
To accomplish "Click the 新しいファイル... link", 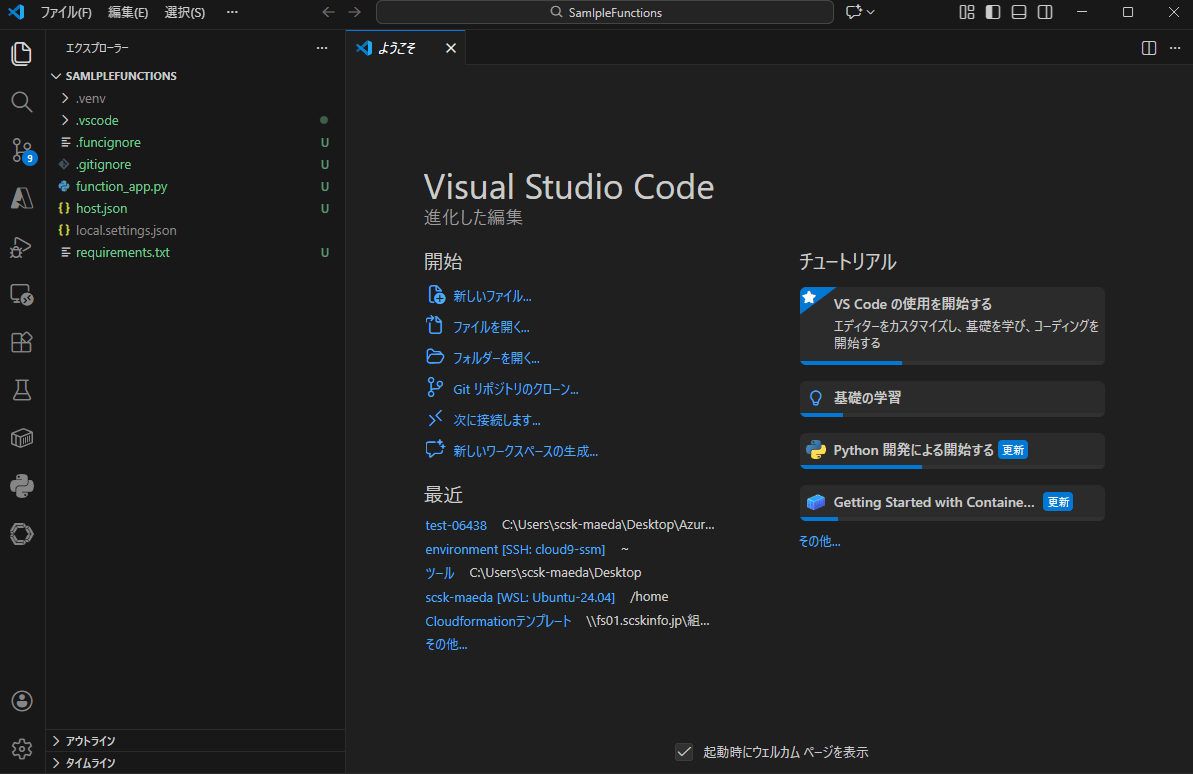I will [492, 296].
